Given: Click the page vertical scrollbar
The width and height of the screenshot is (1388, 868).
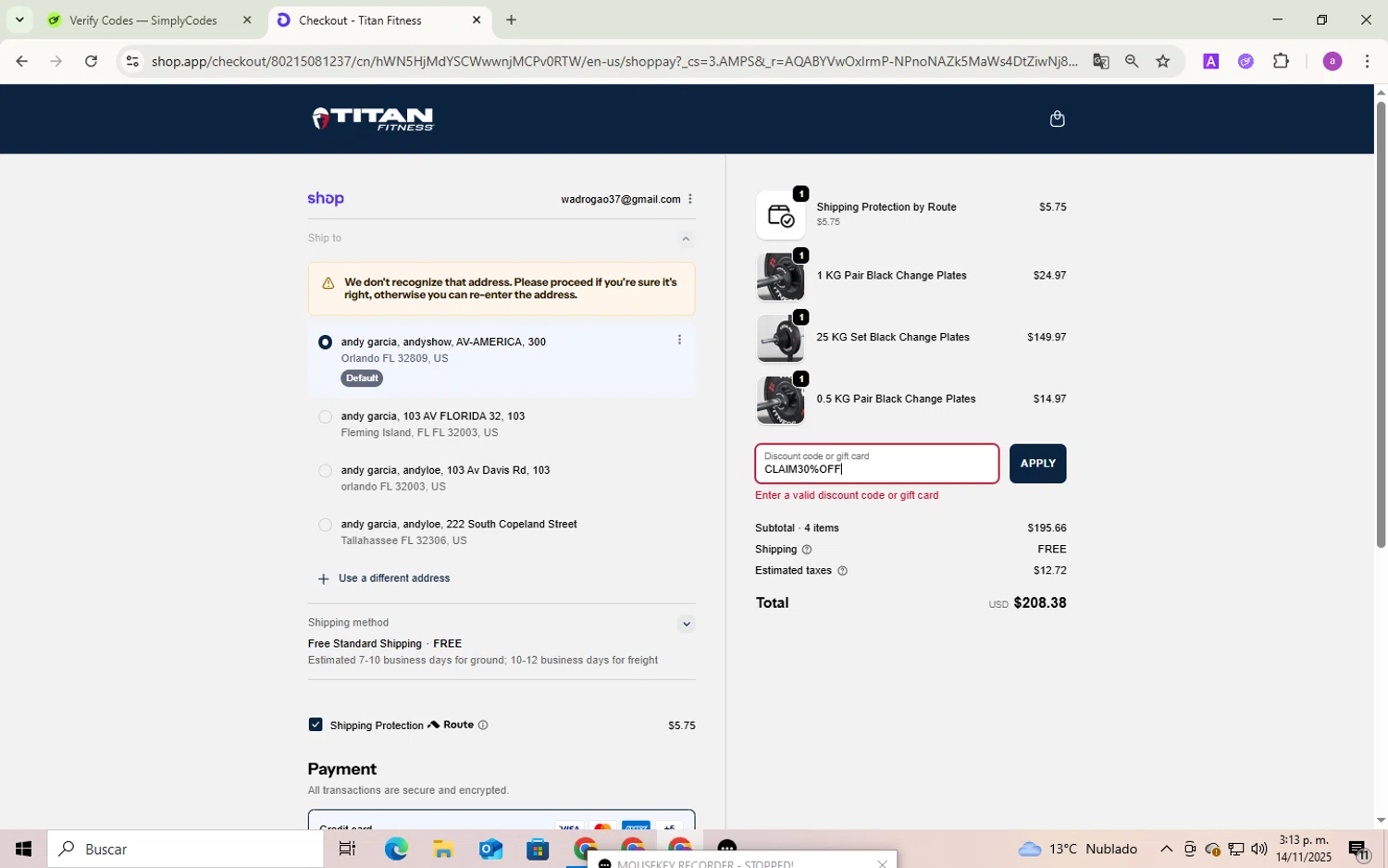Looking at the screenshot, I should pos(1381,324).
